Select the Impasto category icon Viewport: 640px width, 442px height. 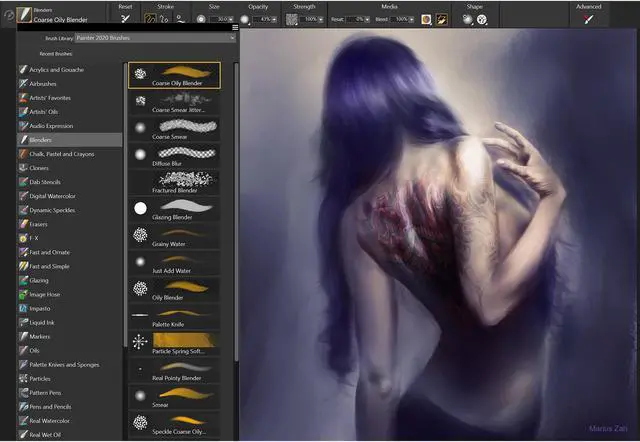[x=23, y=308]
